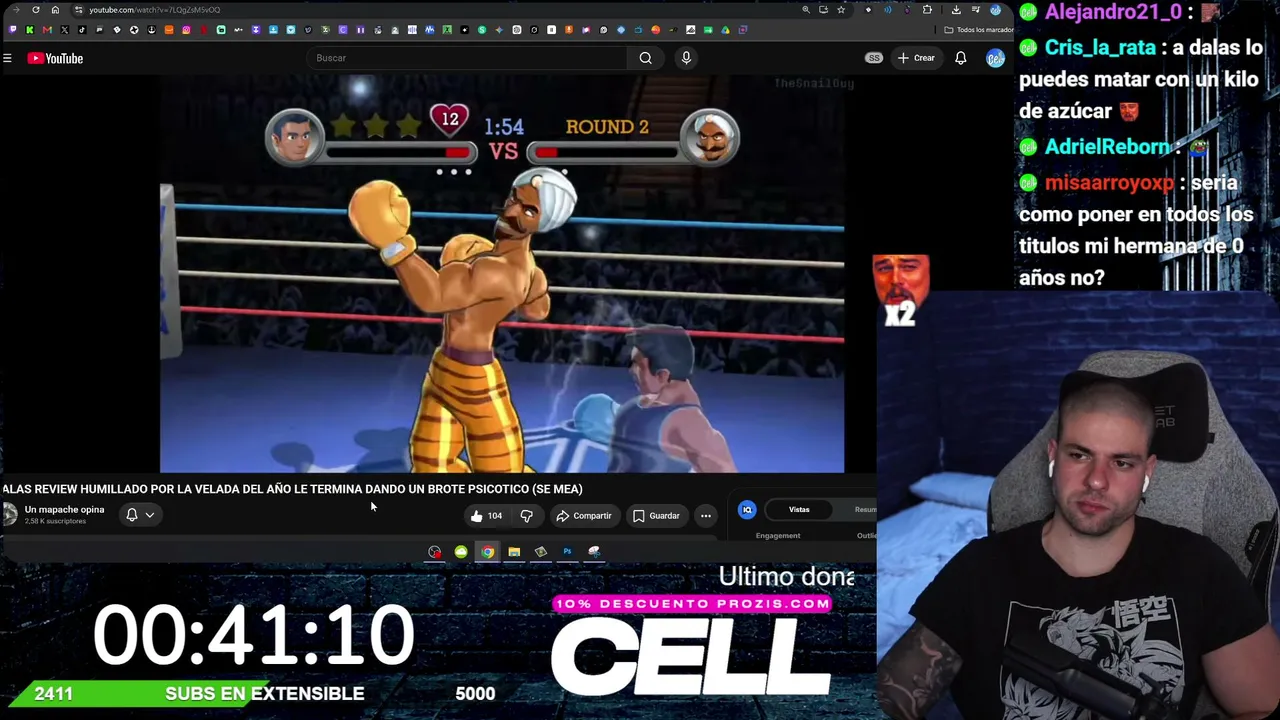
Task: Open the Google Drive bookmark
Action: (x=725, y=30)
